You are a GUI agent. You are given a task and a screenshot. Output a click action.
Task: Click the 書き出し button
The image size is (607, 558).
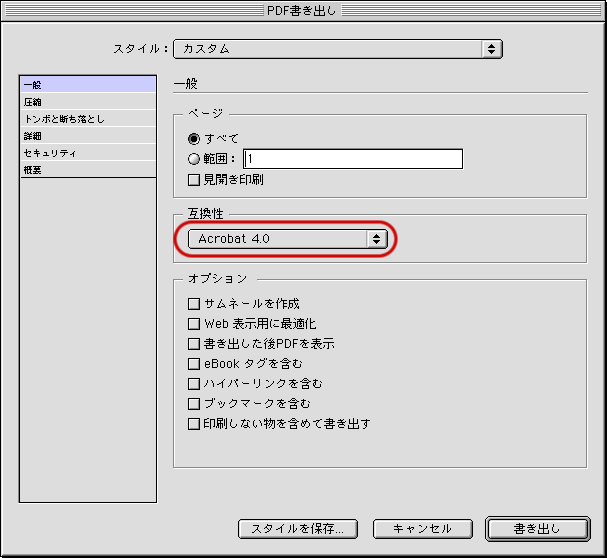pos(537,529)
